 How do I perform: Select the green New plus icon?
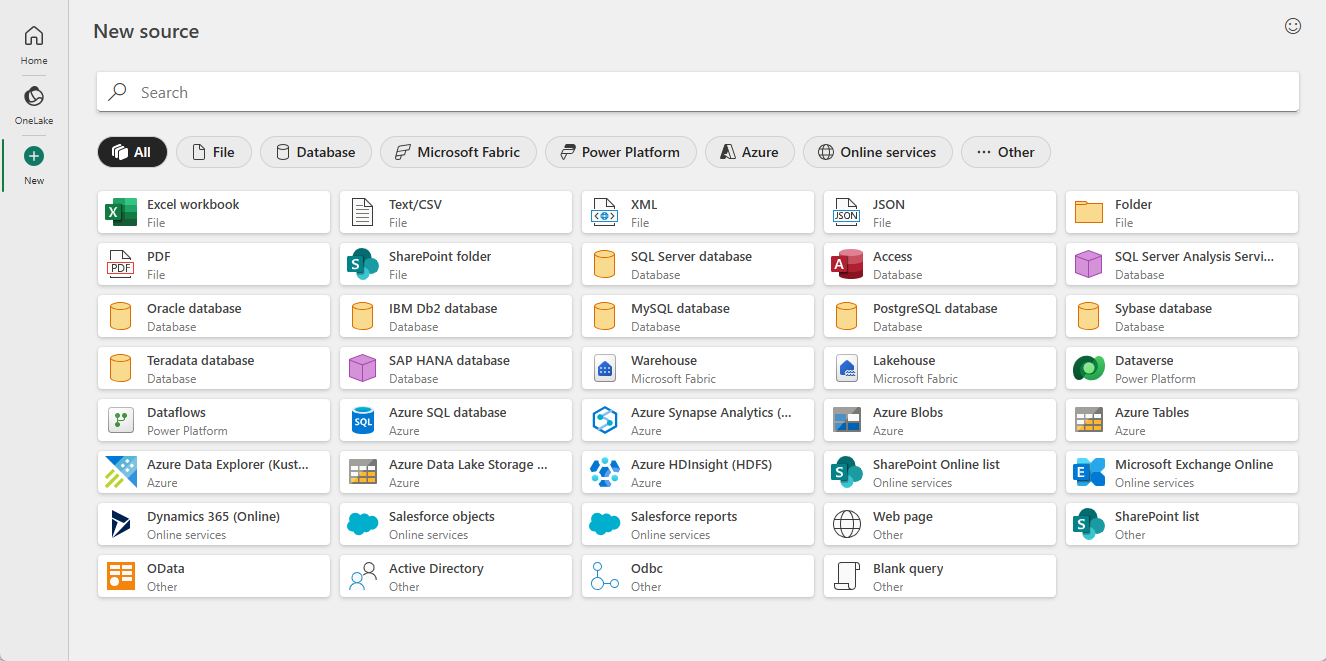(34, 156)
